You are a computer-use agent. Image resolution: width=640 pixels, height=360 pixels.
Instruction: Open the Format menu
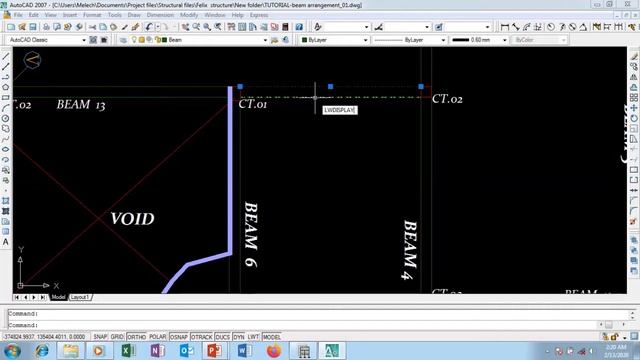[x=92, y=15]
